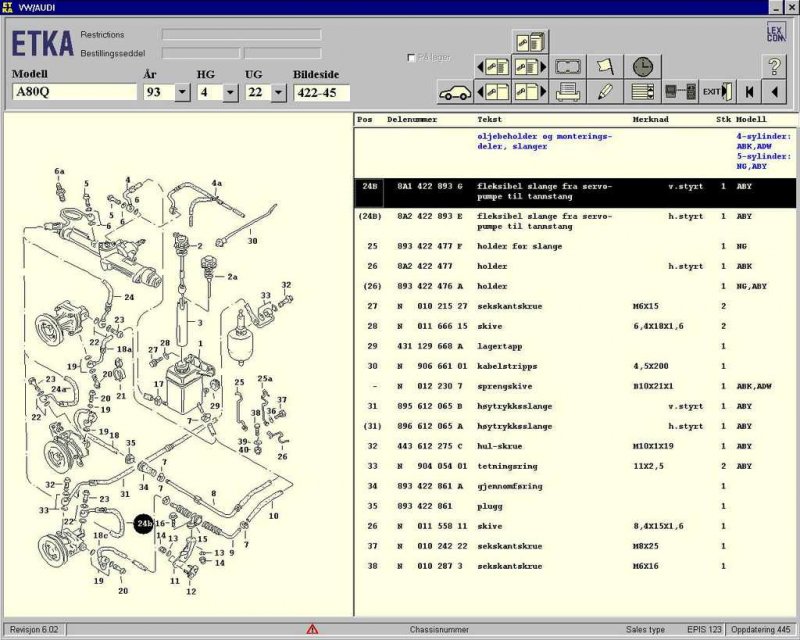Viewport: 800px width, 640px height.
Task: Click the pencil edit icon
Action: 605,92
